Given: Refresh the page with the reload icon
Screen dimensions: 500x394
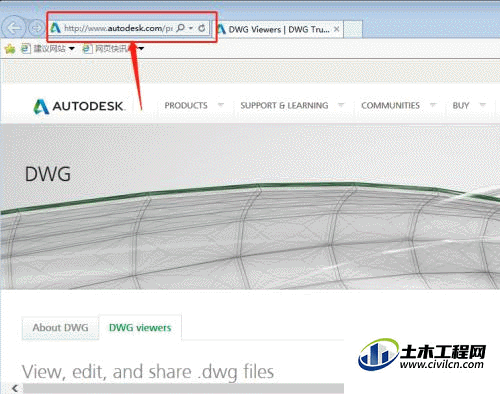Looking at the screenshot, I should (x=202, y=28).
